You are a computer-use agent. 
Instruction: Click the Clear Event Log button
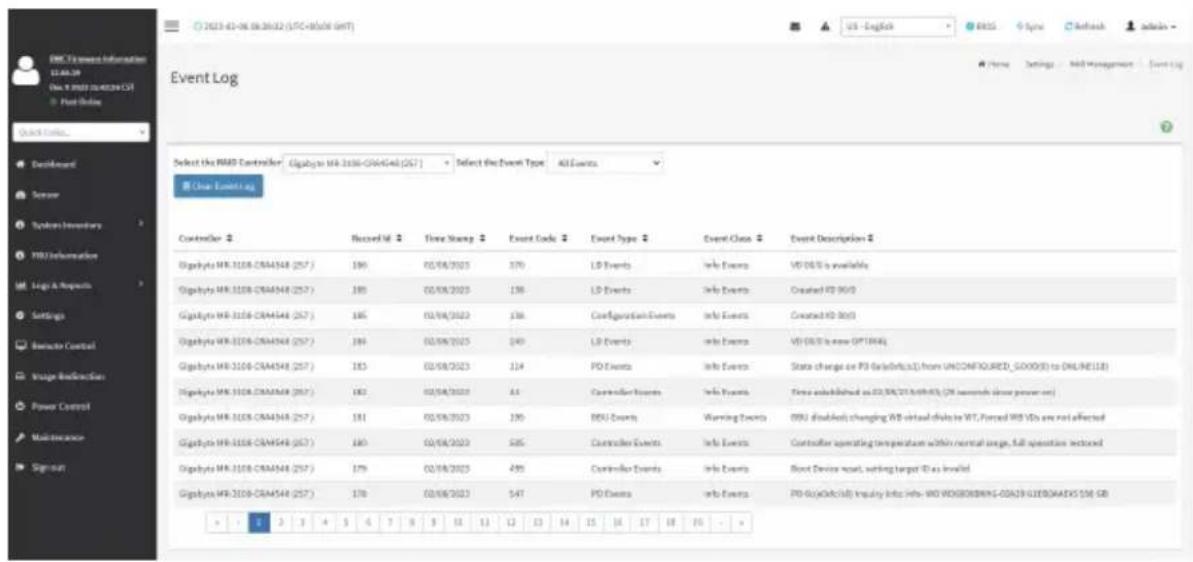[218, 186]
